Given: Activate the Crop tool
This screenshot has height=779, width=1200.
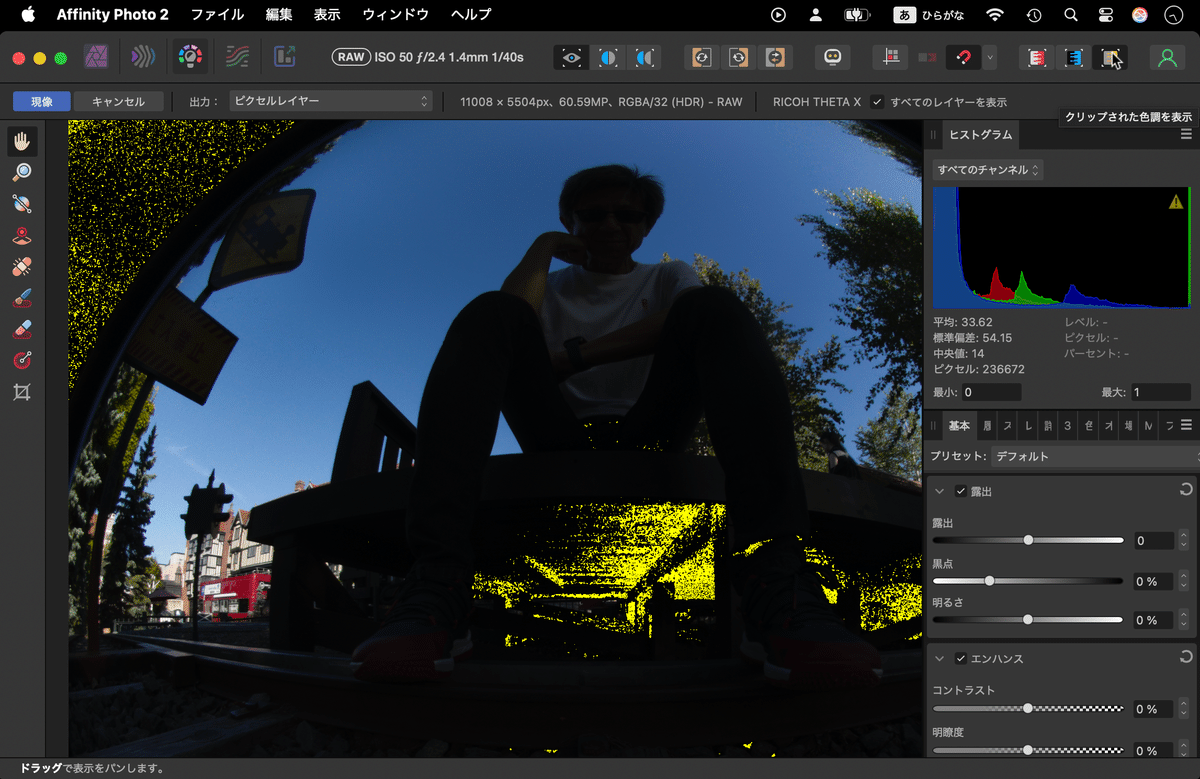Looking at the screenshot, I should [23, 391].
